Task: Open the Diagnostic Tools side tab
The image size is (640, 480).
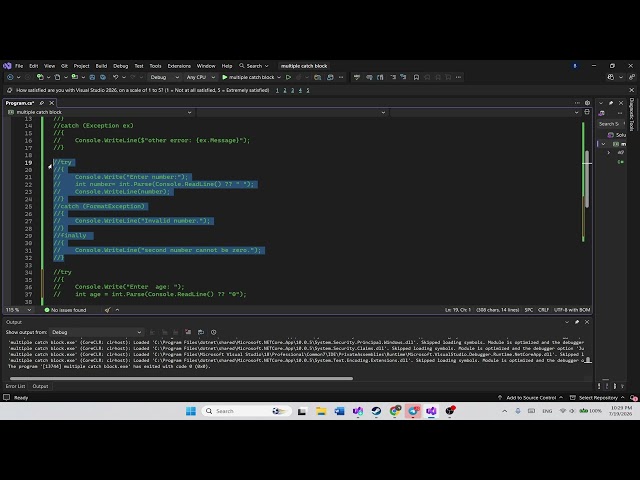Action: coord(631,115)
